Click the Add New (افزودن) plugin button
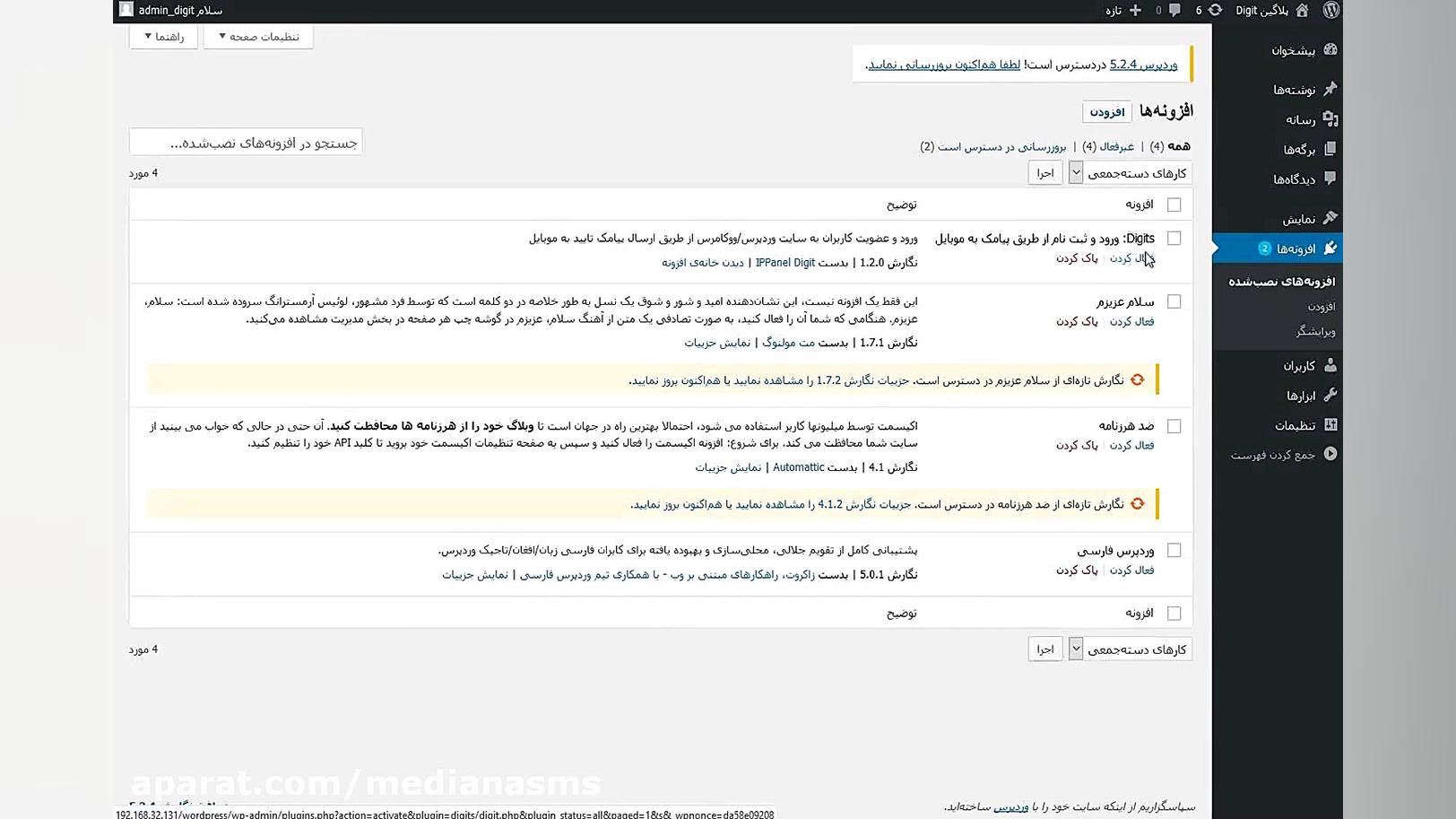1456x819 pixels. coord(1107,111)
